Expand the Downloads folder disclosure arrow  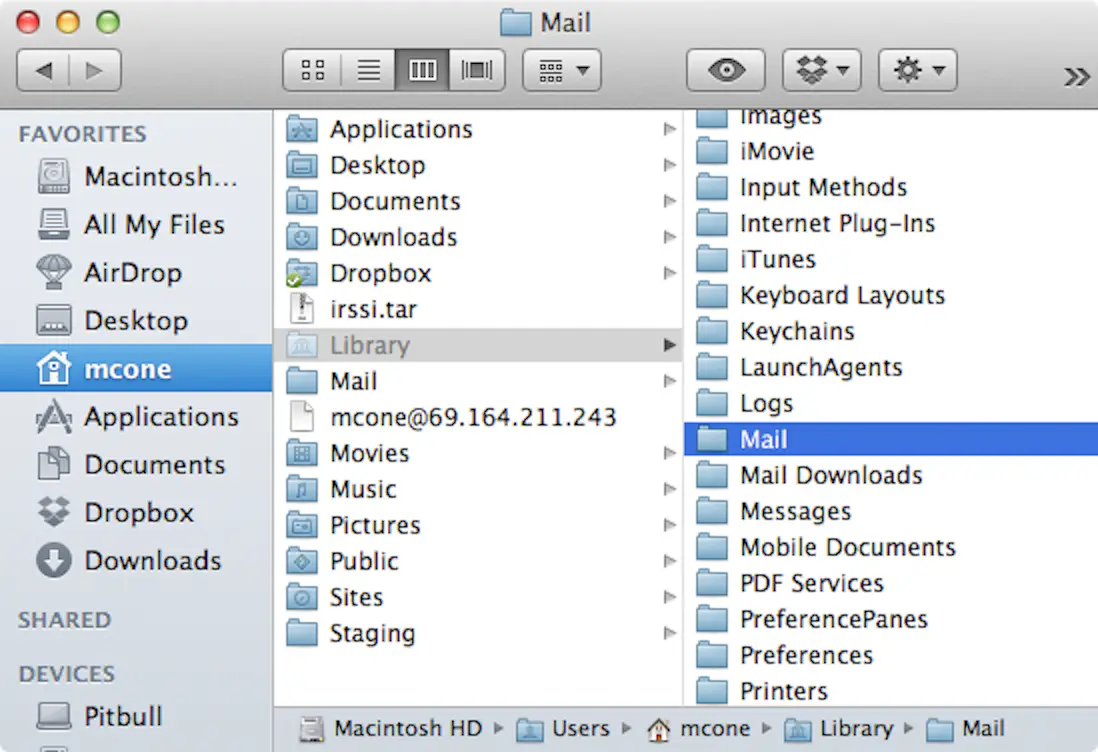pyautogui.click(x=668, y=237)
